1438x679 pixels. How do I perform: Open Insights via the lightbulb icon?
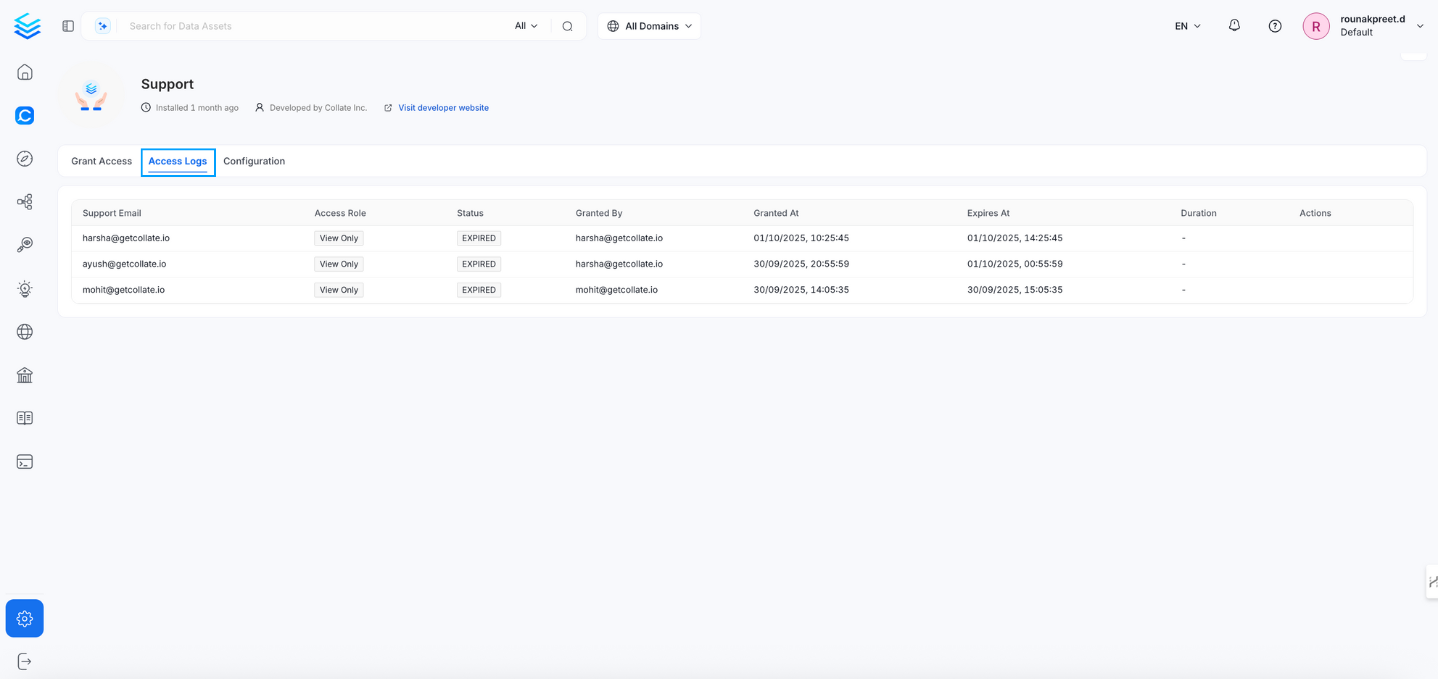point(25,289)
